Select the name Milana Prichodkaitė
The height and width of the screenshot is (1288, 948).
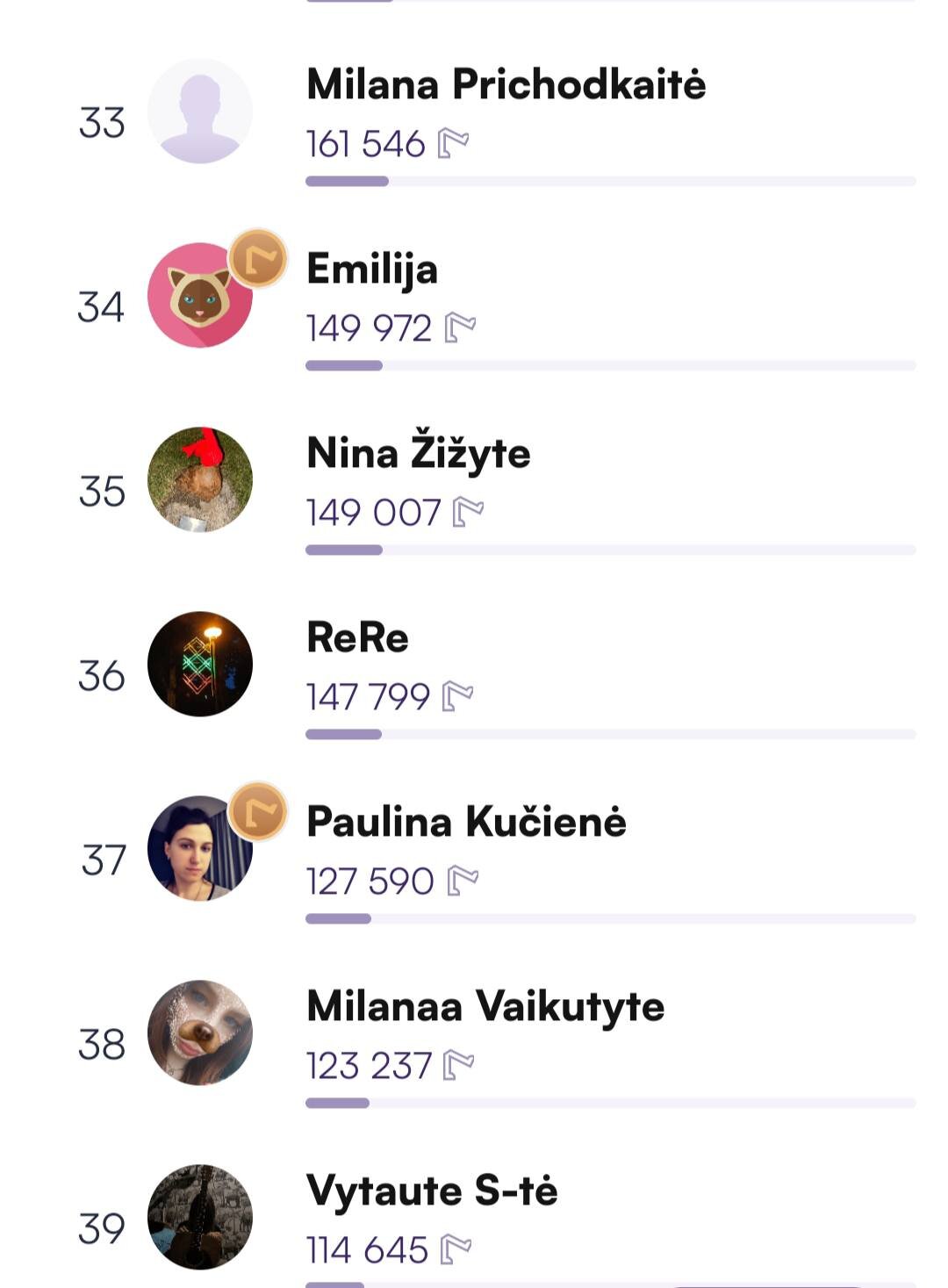coord(506,84)
